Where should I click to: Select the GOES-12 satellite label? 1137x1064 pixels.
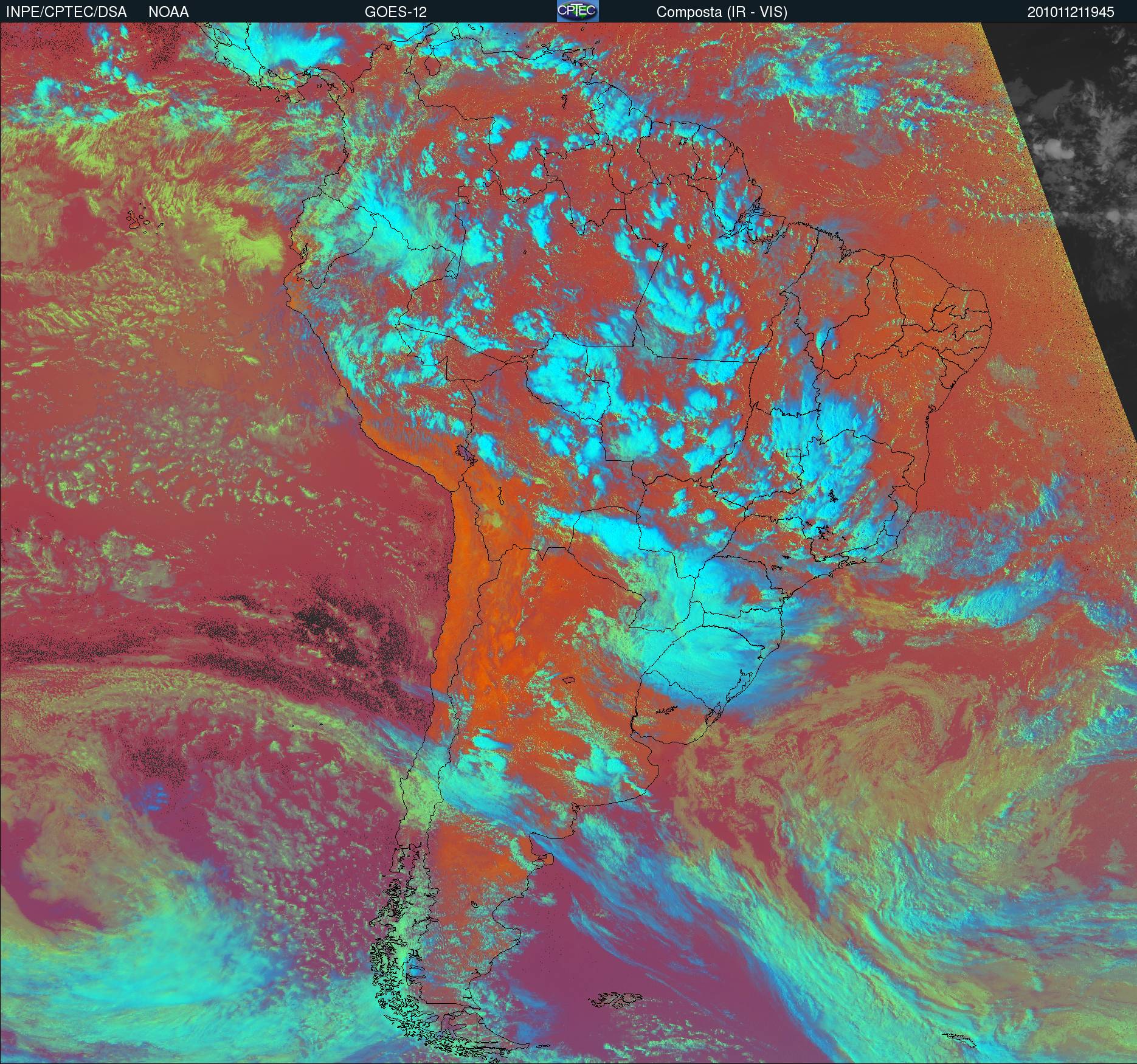pos(396,12)
